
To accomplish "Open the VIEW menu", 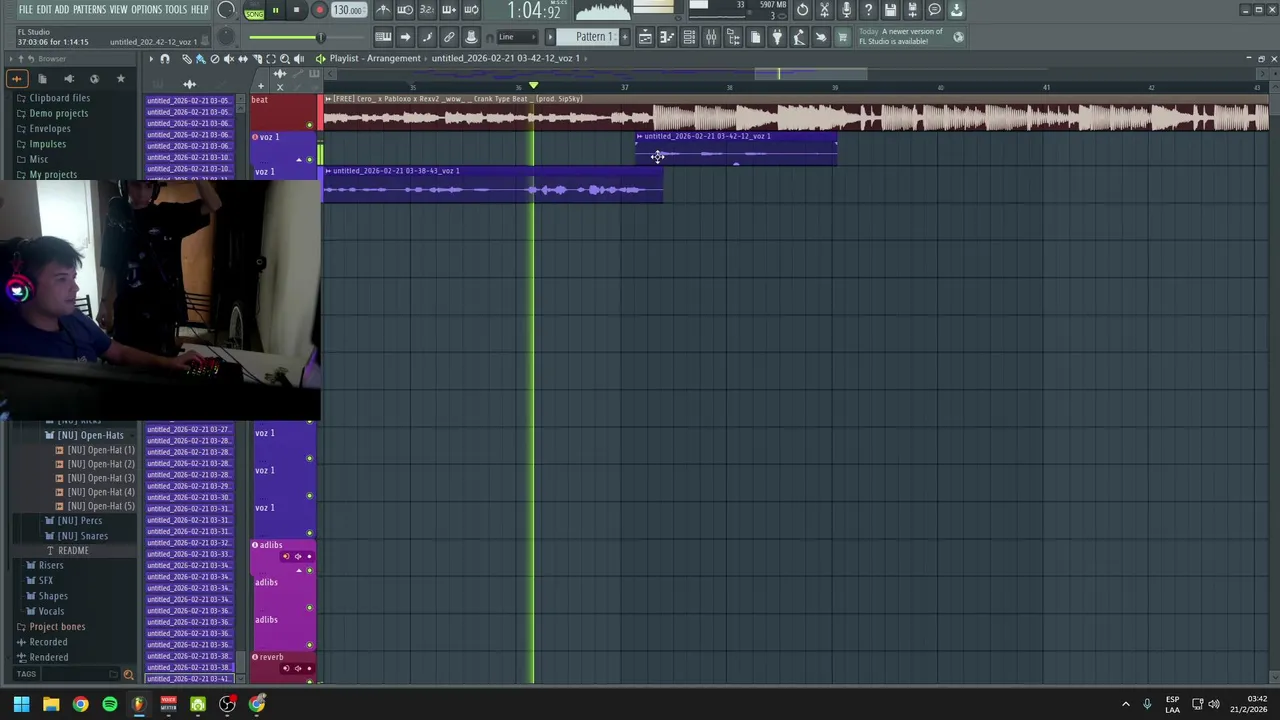I will pos(118,10).
